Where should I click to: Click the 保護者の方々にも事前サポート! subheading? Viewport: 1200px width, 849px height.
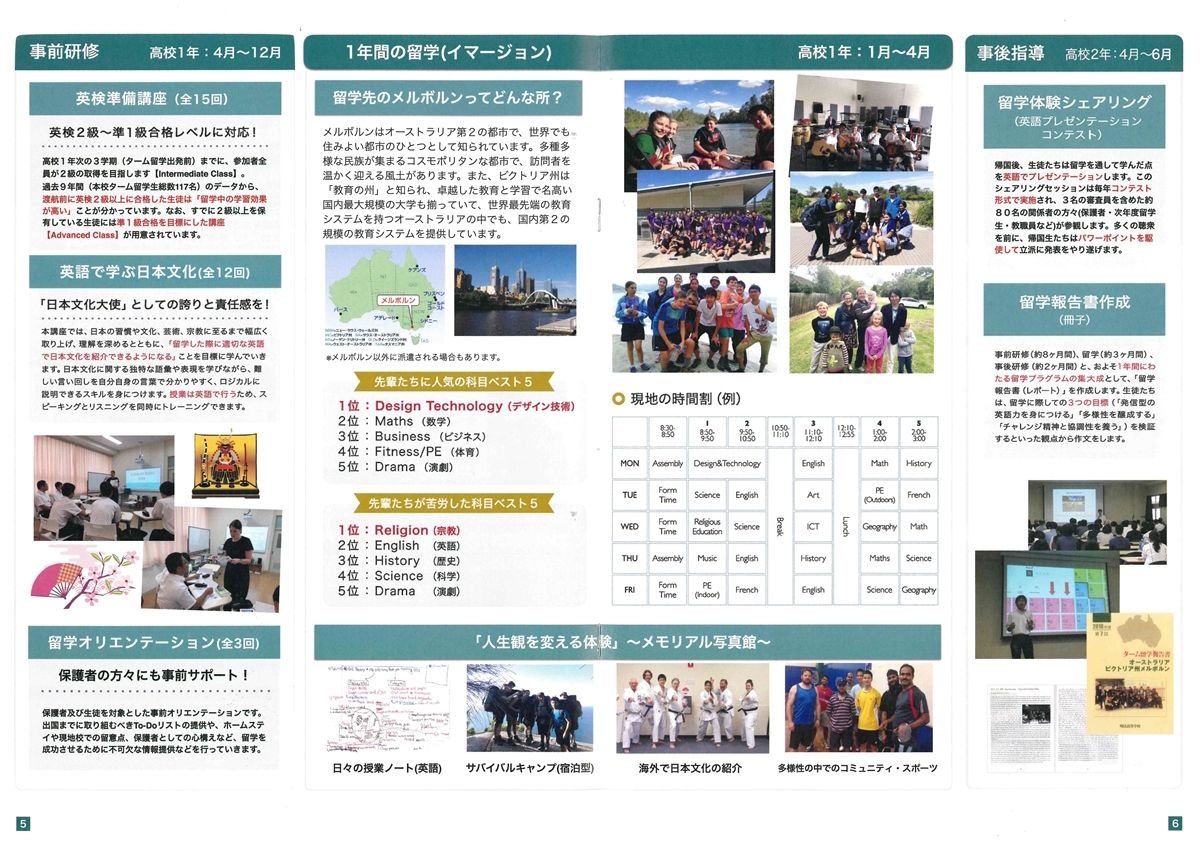pyautogui.click(x=154, y=674)
